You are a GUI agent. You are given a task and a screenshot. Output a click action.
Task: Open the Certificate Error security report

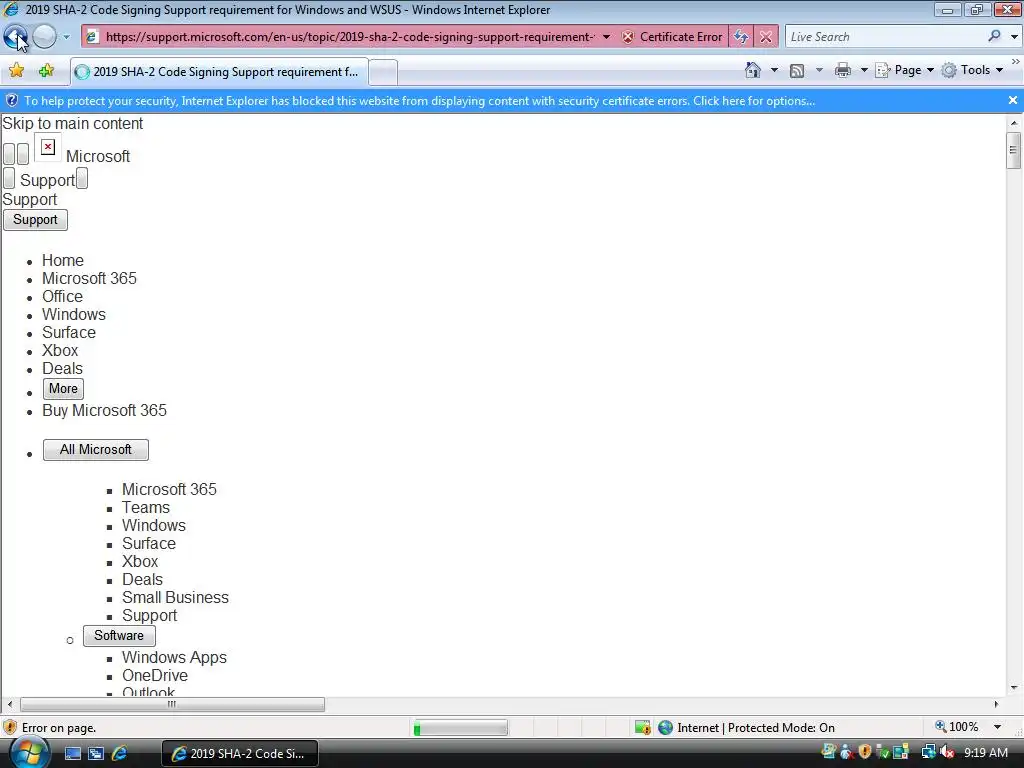pyautogui.click(x=673, y=37)
